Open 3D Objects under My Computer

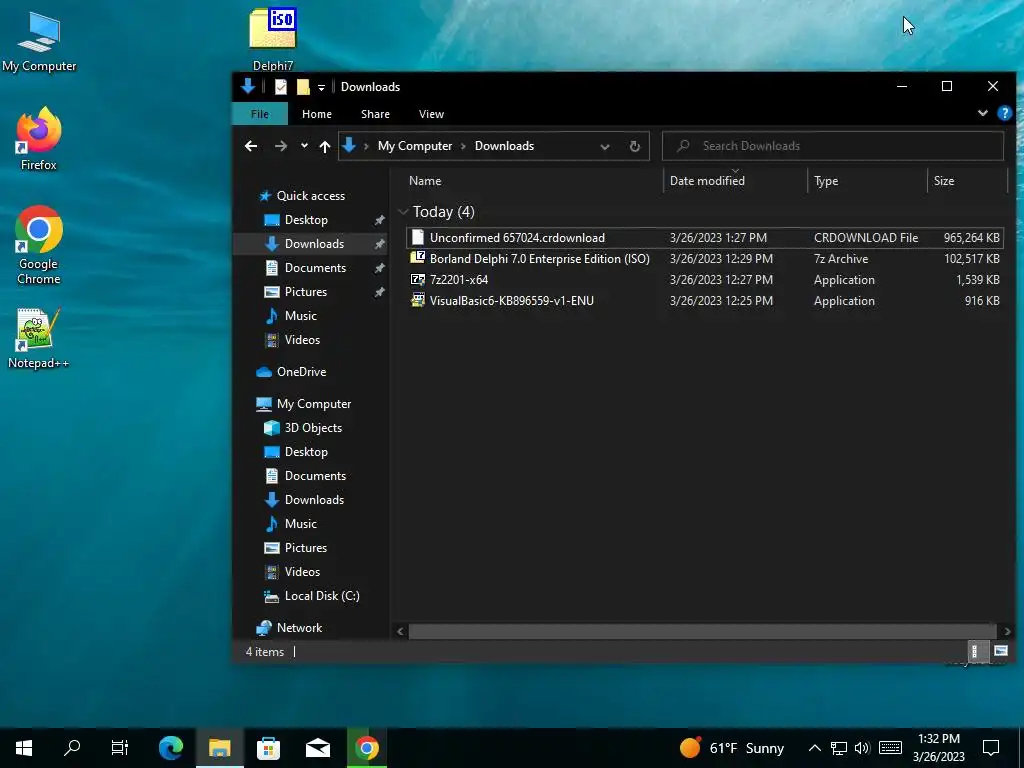[x=313, y=428]
